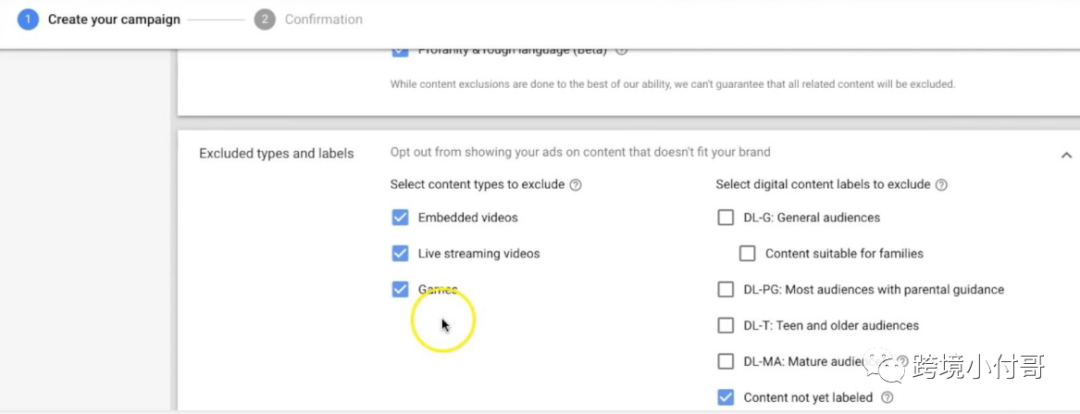Check DL-PG parental guidance box
Screen dimensions: 1080x414
point(725,289)
